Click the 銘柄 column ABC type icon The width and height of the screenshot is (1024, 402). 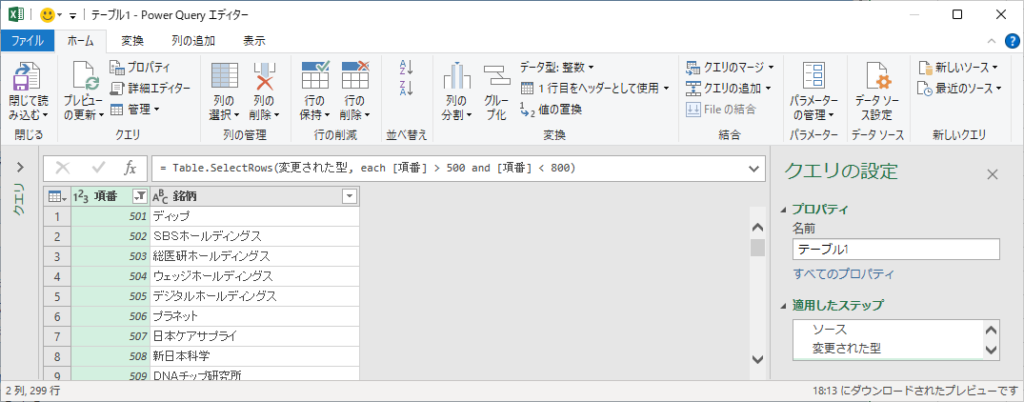point(161,196)
